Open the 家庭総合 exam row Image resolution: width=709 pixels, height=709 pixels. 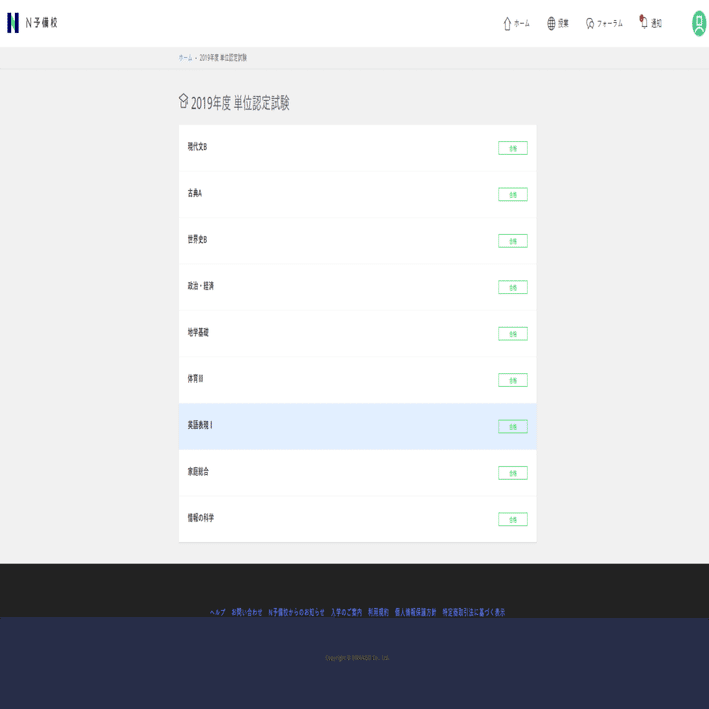[358, 473]
